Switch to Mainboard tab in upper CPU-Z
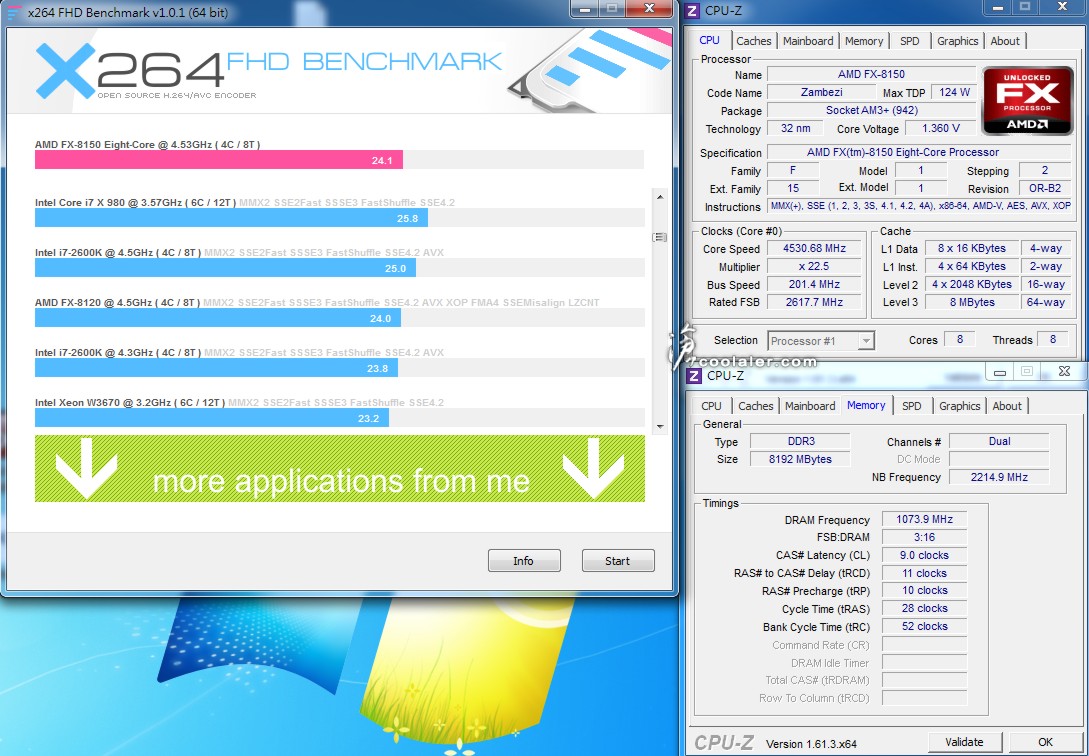 coord(808,41)
